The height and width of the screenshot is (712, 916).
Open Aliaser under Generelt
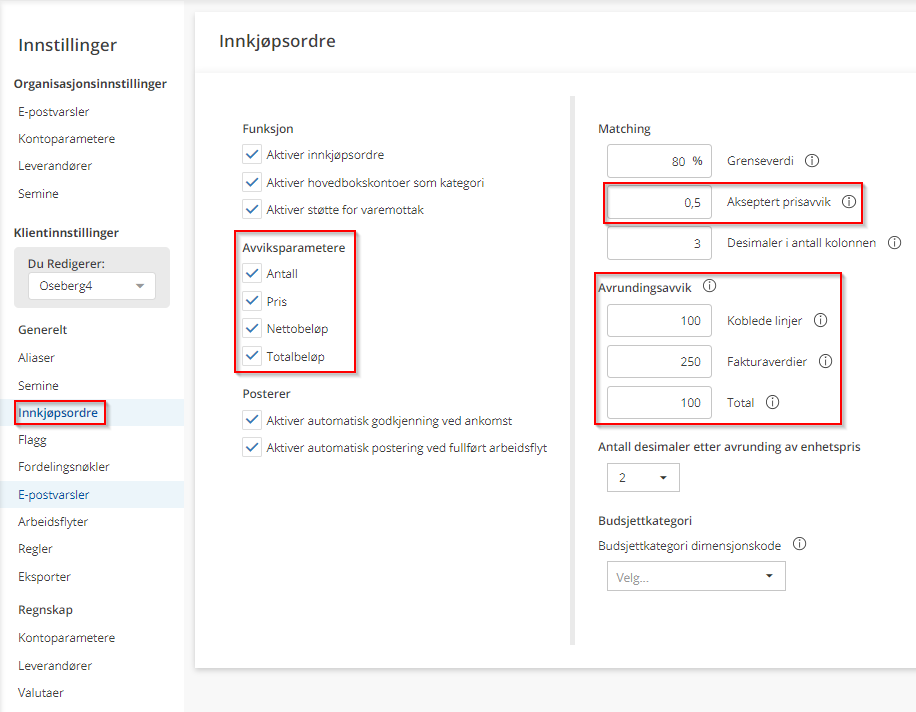pos(37,357)
